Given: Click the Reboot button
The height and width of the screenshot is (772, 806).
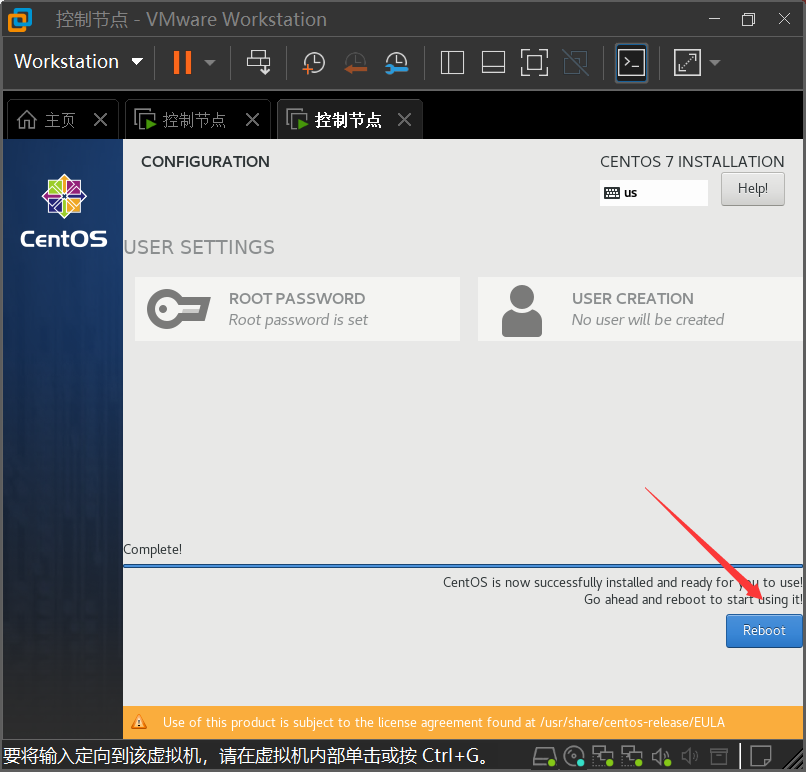Looking at the screenshot, I should point(764,631).
